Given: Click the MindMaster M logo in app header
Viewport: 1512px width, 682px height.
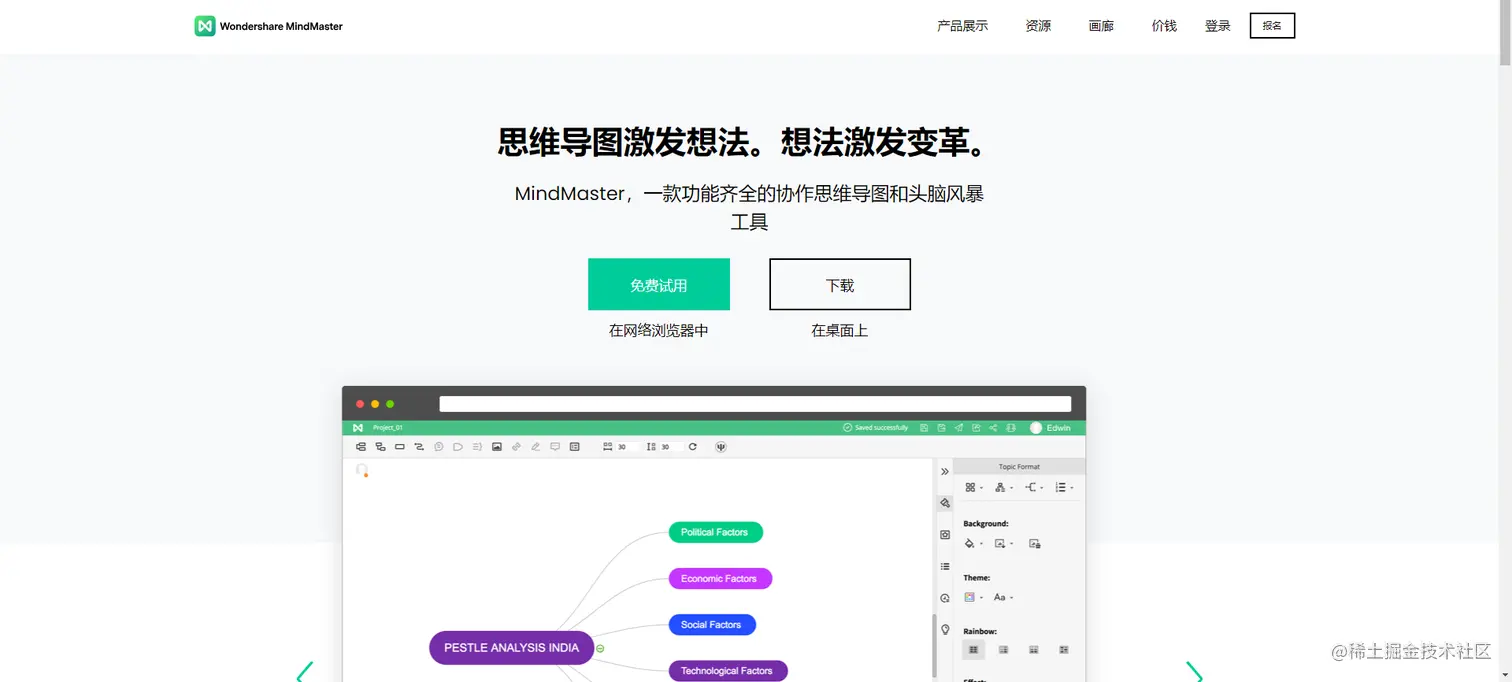Looking at the screenshot, I should click(x=358, y=428).
